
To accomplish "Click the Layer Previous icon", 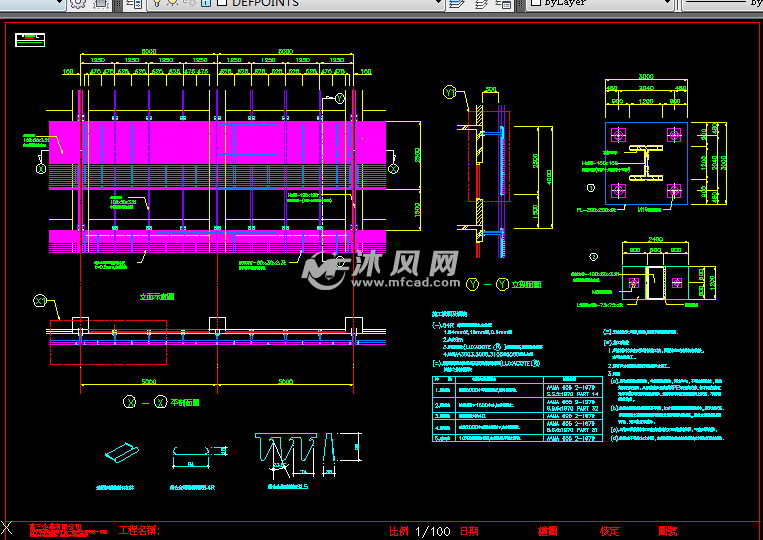I will 481,3.
